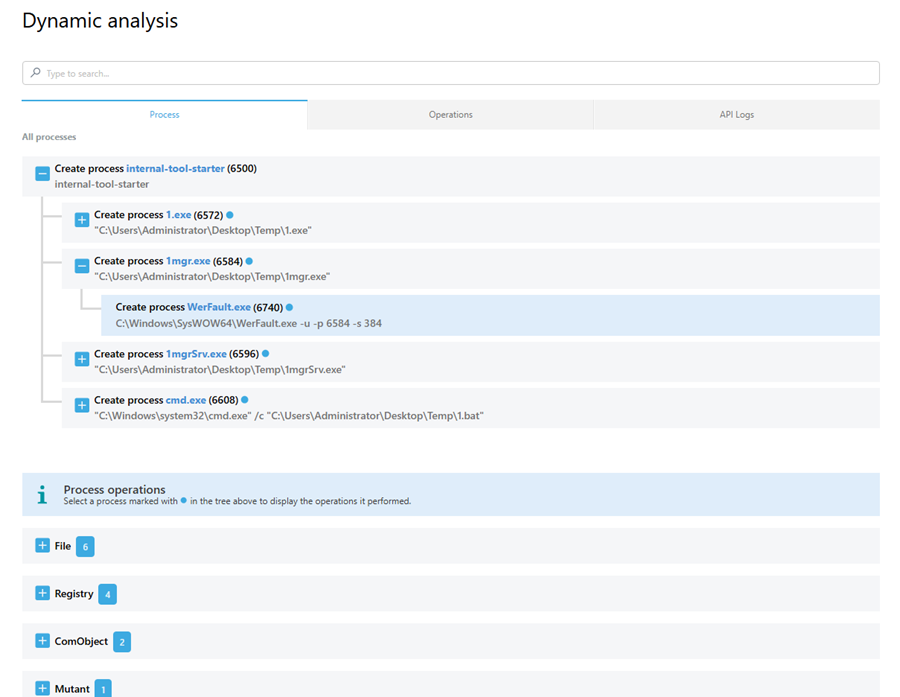Screen dimensions: 900x697
Task: Click the magnifier search icon
Action: click(36, 73)
